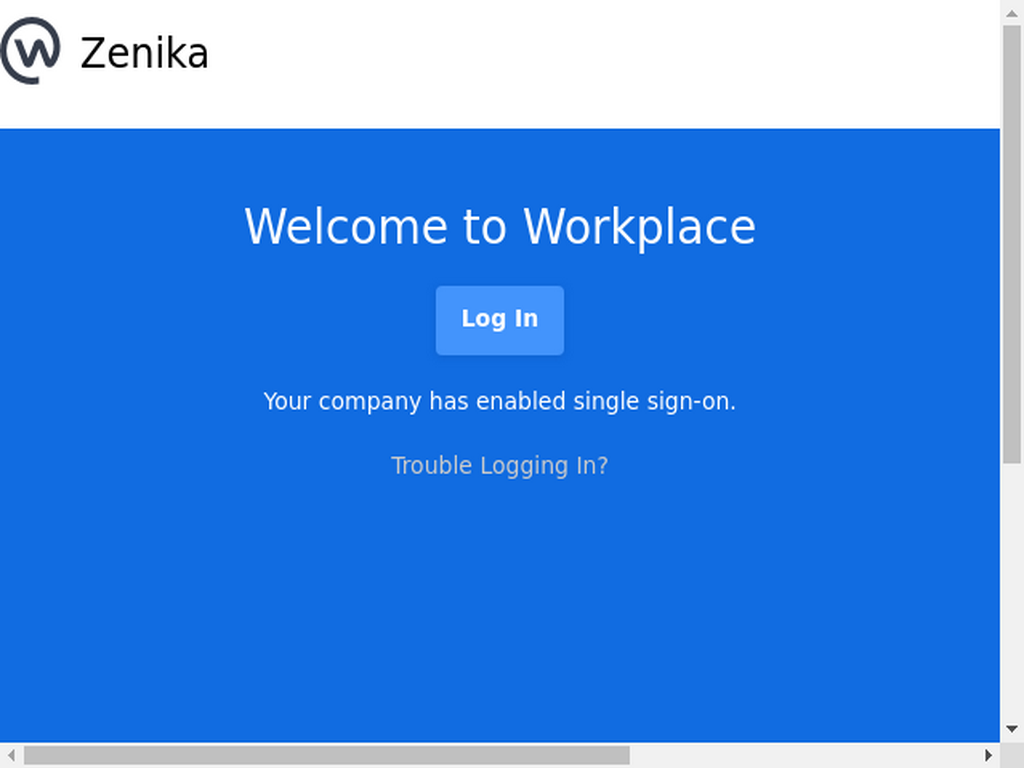Click the "Your company has enabled" message
Image resolution: width=1024 pixels, height=768 pixels.
[414, 402]
